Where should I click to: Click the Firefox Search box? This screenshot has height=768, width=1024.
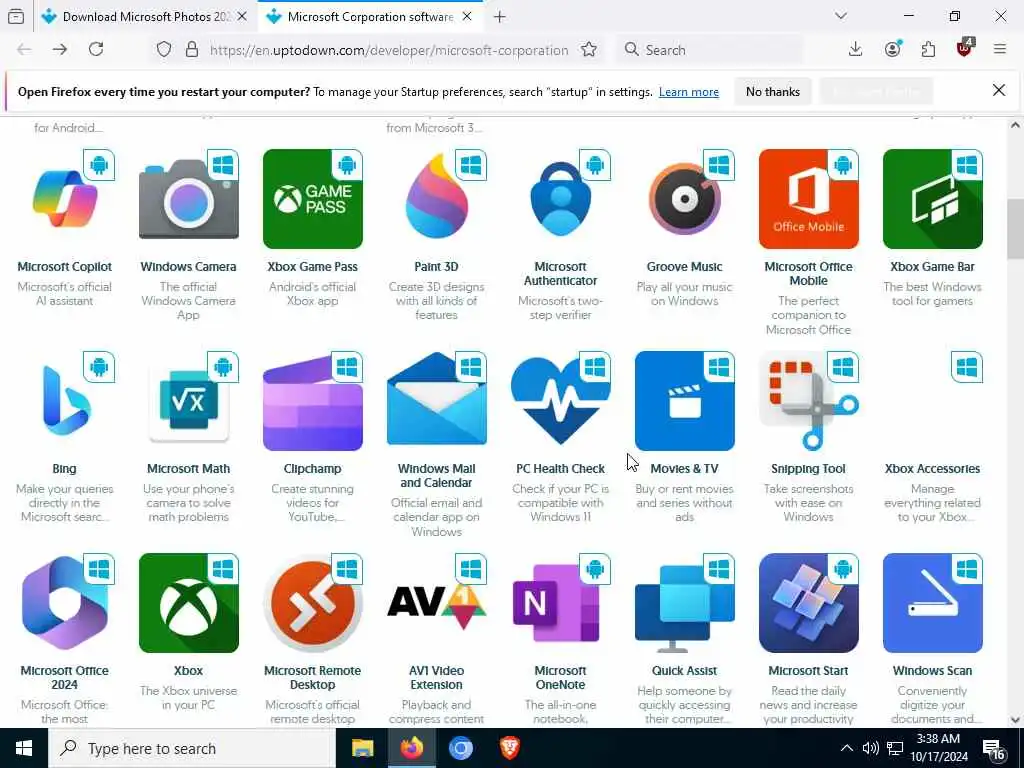709,50
